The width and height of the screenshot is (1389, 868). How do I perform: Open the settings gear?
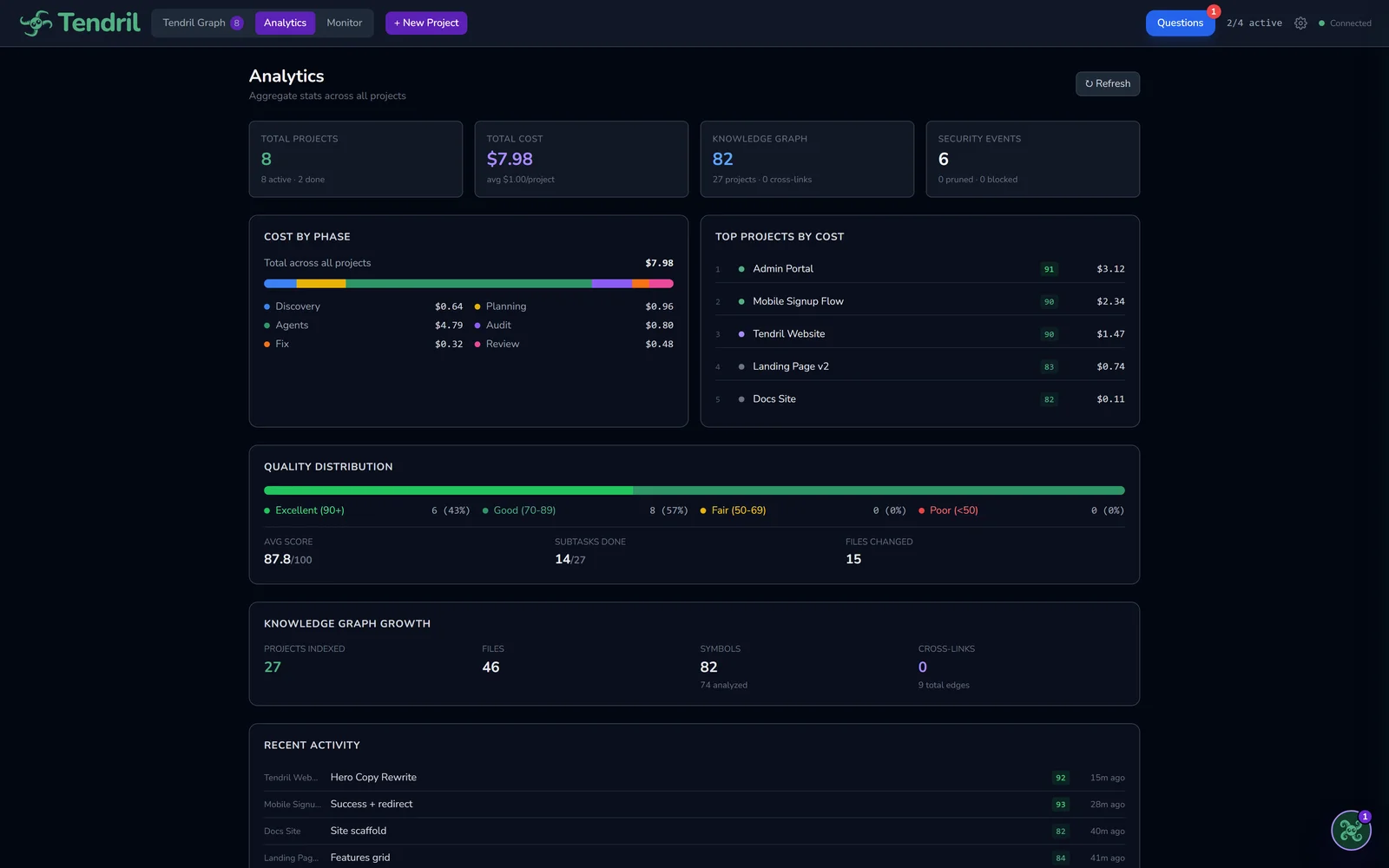pos(1300,23)
